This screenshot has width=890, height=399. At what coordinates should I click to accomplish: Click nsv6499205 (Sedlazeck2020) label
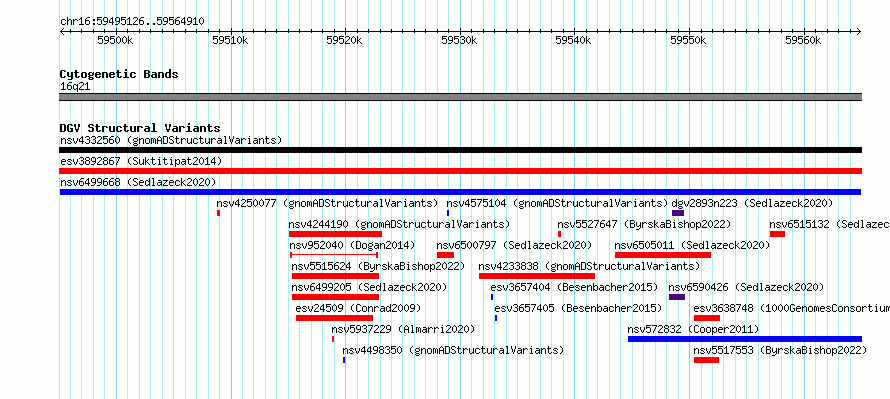pyautogui.click(x=369, y=287)
